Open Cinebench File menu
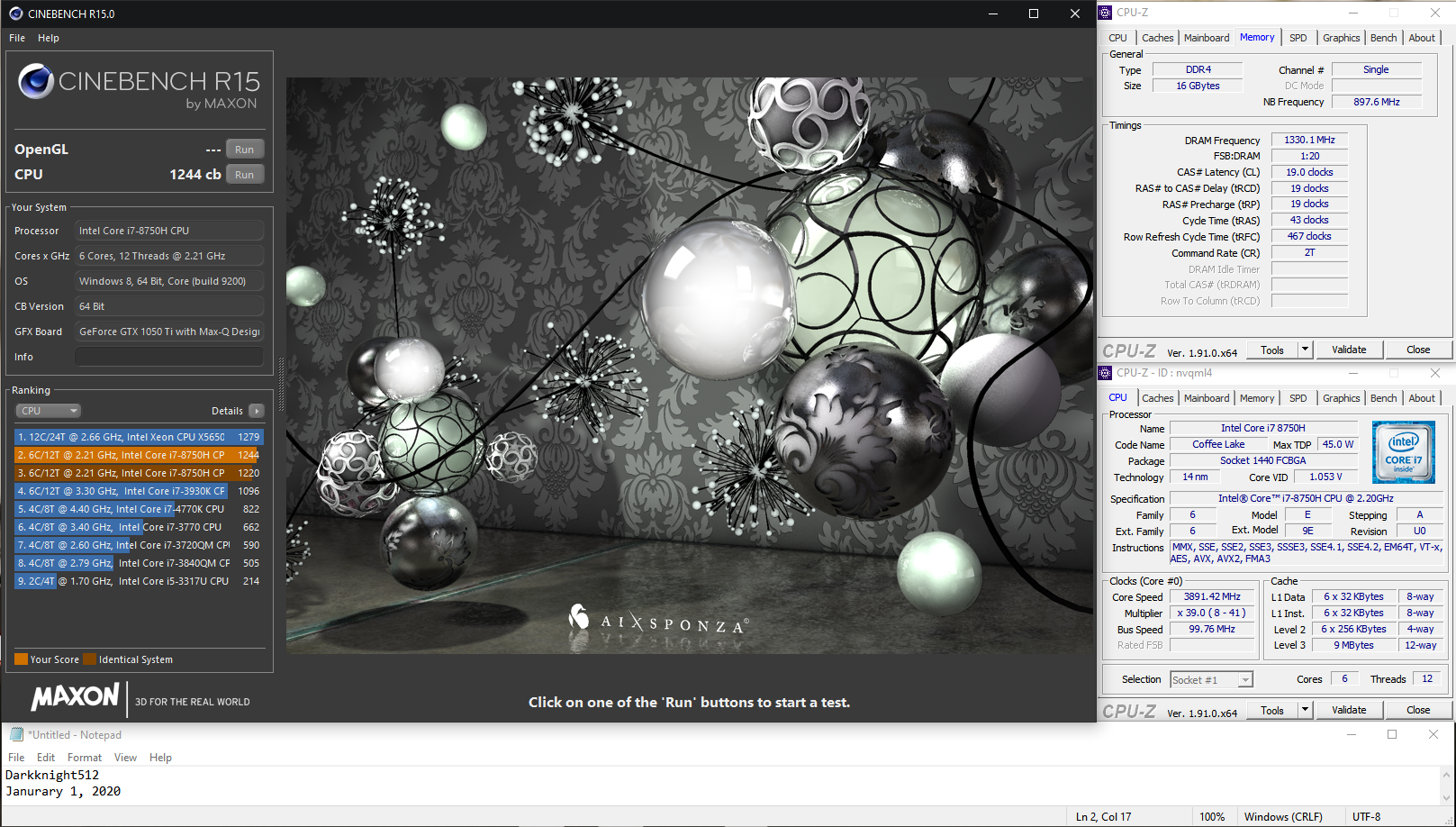The height and width of the screenshot is (827, 1456). point(17,38)
